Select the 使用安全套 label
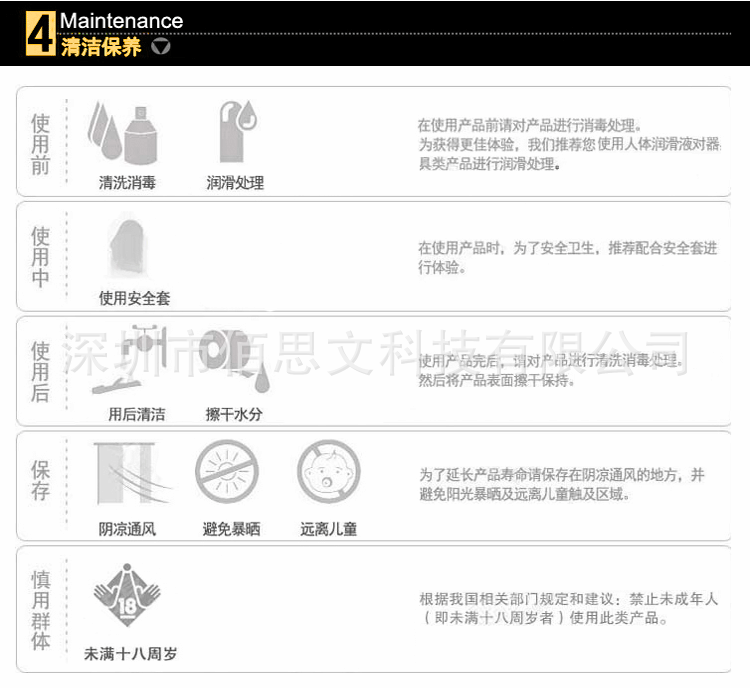The image size is (750, 688). coord(134,298)
